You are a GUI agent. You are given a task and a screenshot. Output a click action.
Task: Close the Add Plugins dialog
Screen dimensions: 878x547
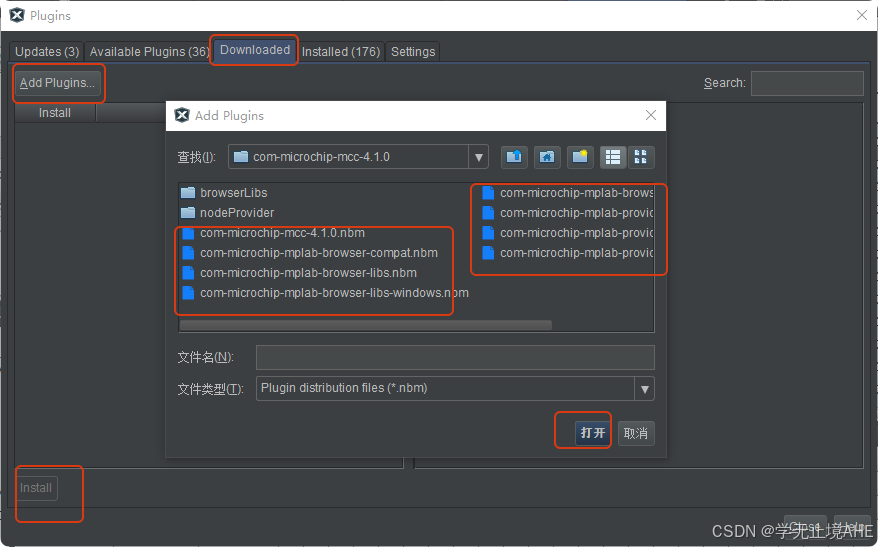(x=651, y=115)
